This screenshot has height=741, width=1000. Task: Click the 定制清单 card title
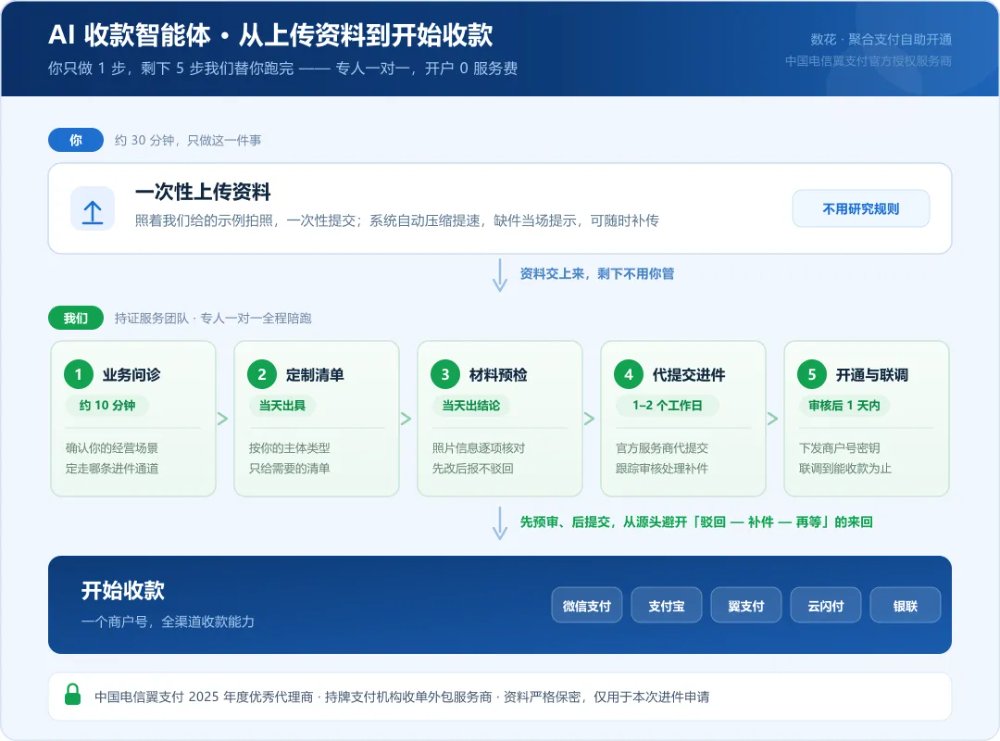[x=315, y=375]
